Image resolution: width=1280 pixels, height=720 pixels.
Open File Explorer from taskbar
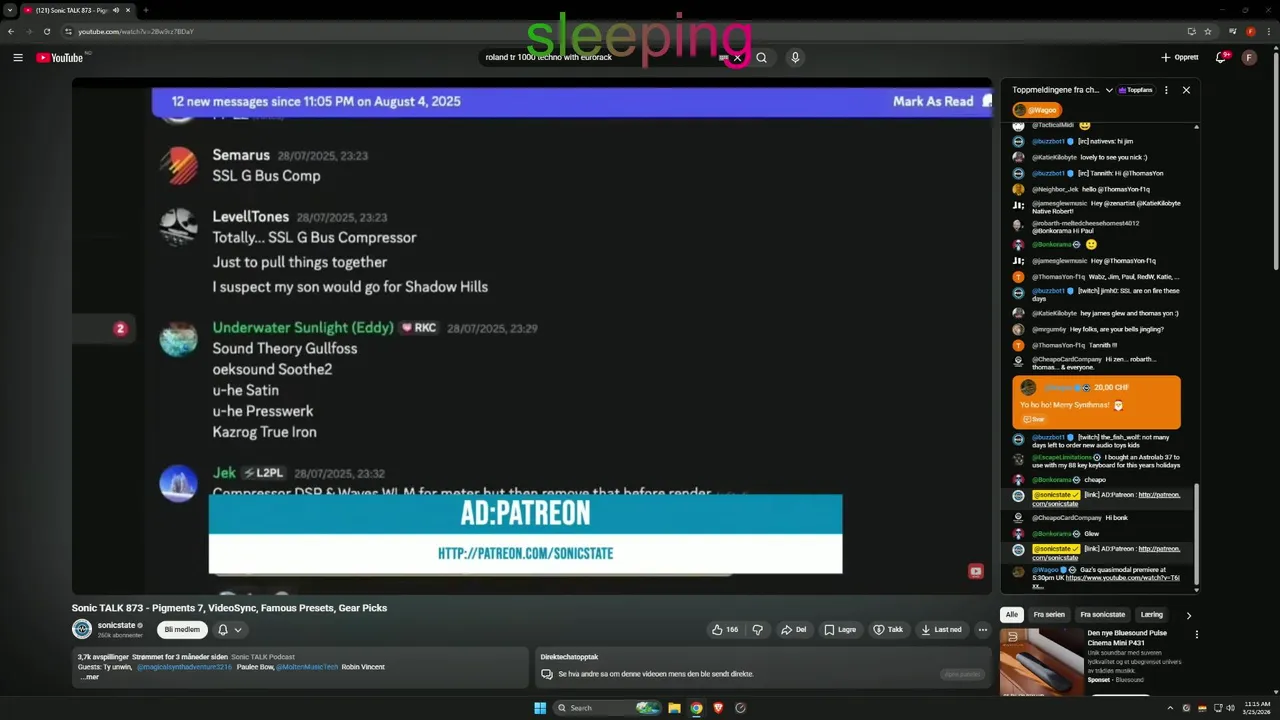coord(675,708)
